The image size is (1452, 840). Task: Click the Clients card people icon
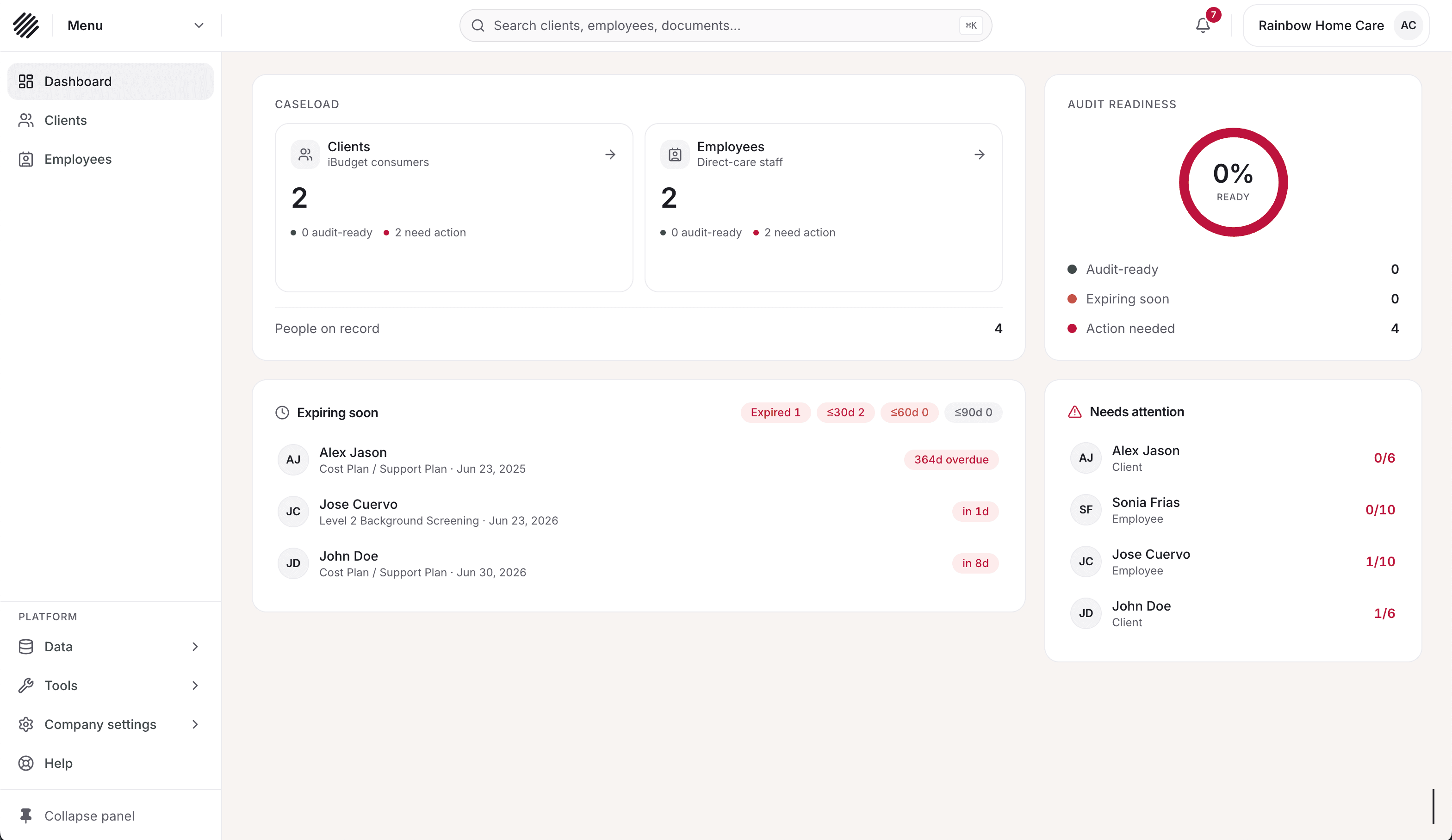pos(305,154)
